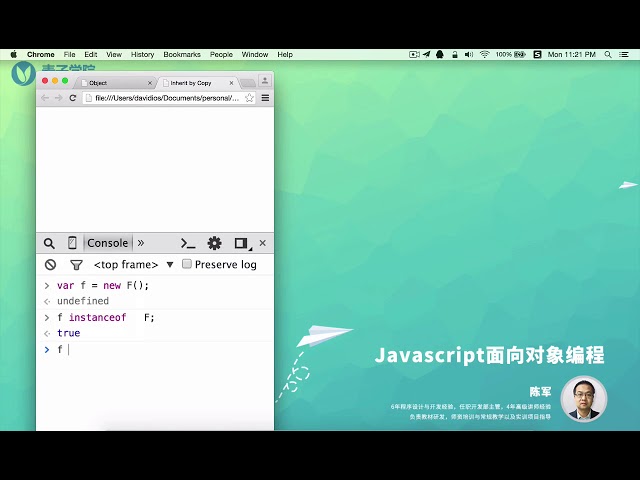Toggle the console filter funnel

tap(76, 265)
